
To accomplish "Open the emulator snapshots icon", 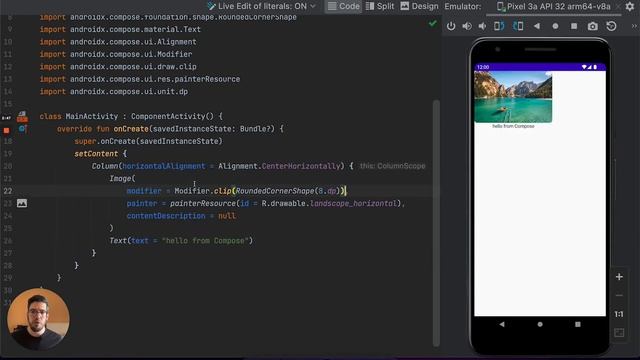I will click(611, 26).
